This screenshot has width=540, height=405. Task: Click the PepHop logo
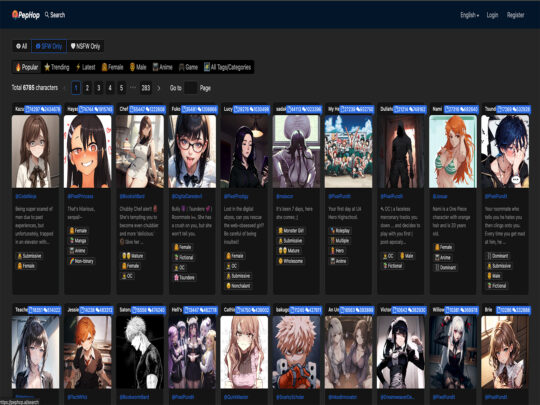point(26,15)
